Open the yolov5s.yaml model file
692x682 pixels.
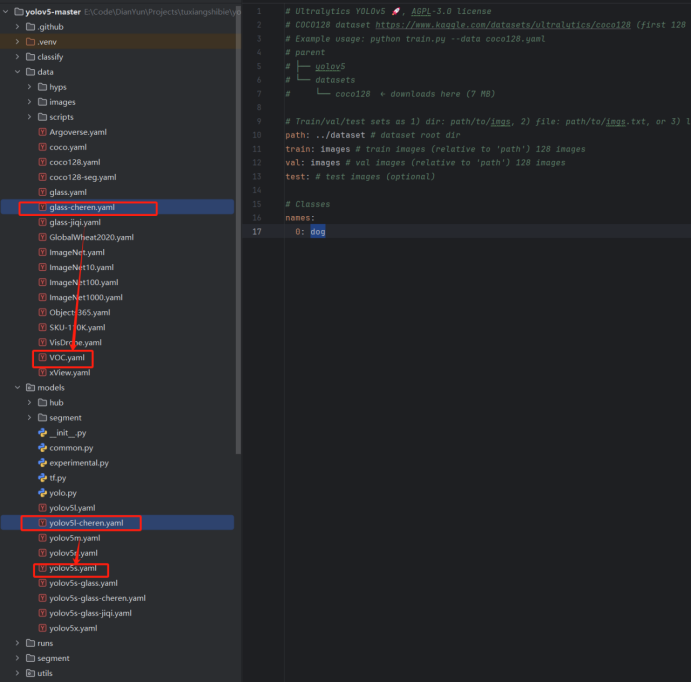(x=73, y=568)
